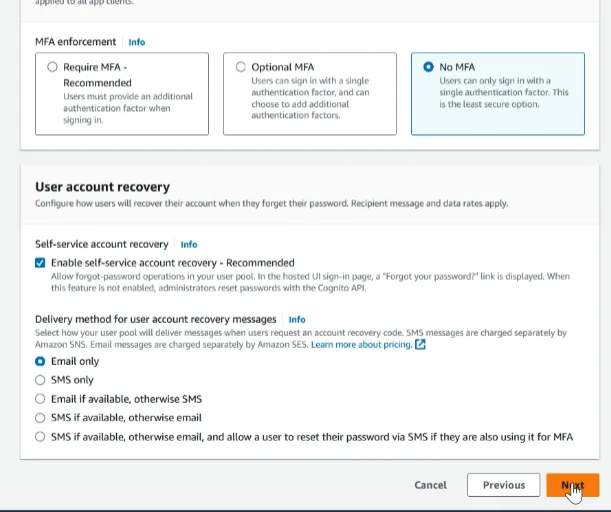611x512 pixels.
Task: Choose Email if available, otherwise SMS
Action: tap(40, 399)
